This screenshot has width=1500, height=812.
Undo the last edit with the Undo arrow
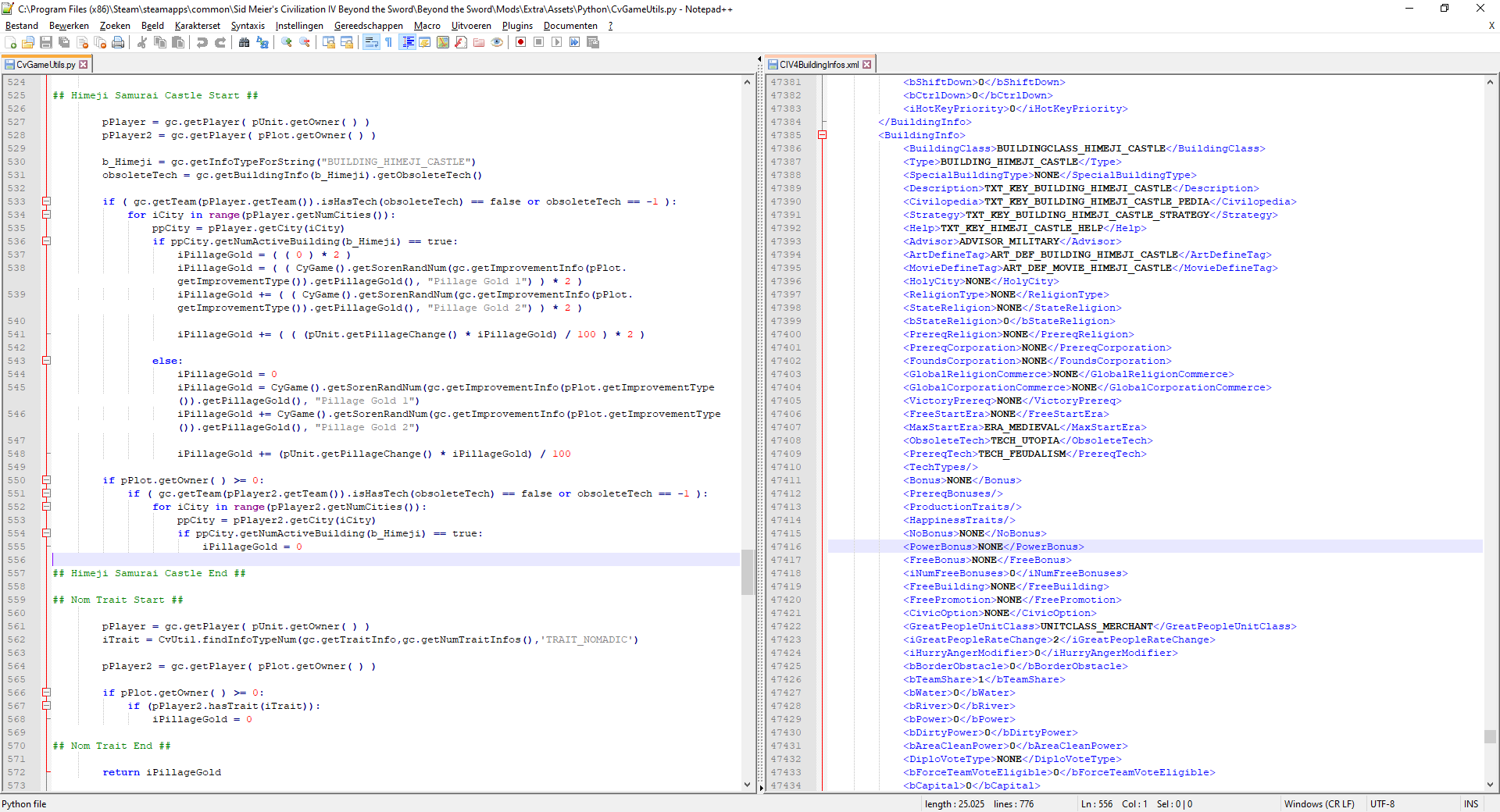point(202,42)
